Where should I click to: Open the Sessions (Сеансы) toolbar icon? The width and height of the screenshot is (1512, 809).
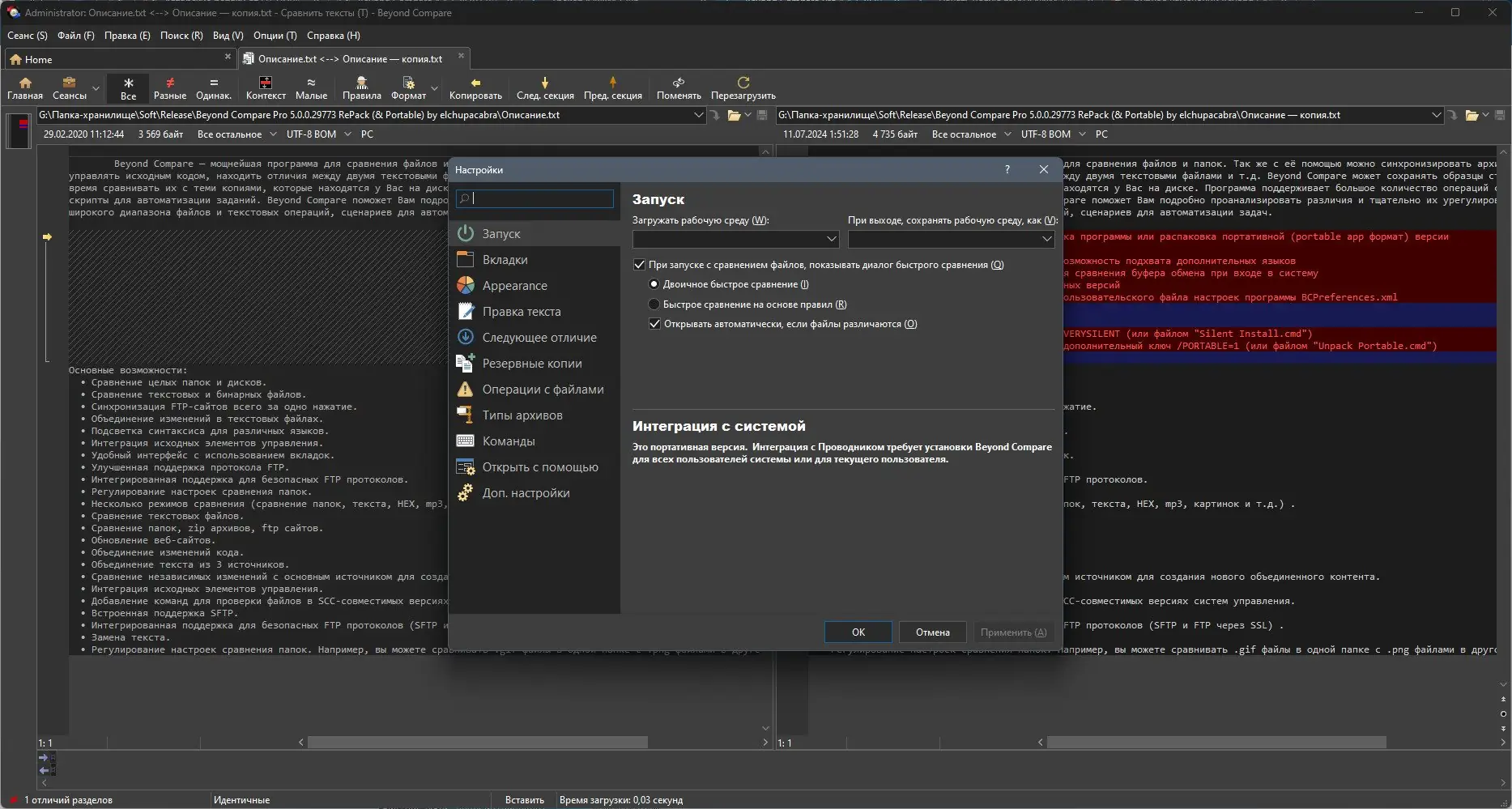coord(69,83)
